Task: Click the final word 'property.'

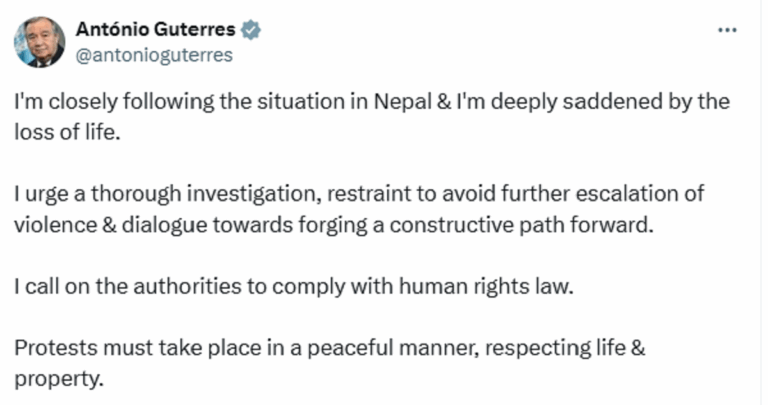Action: click(x=58, y=380)
